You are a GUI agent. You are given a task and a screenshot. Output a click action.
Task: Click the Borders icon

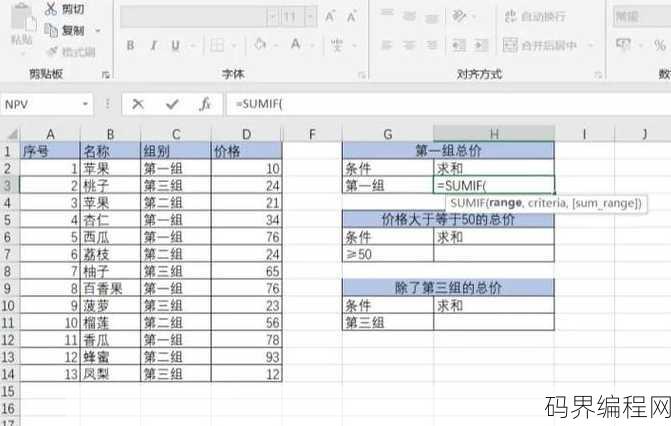coord(217,45)
